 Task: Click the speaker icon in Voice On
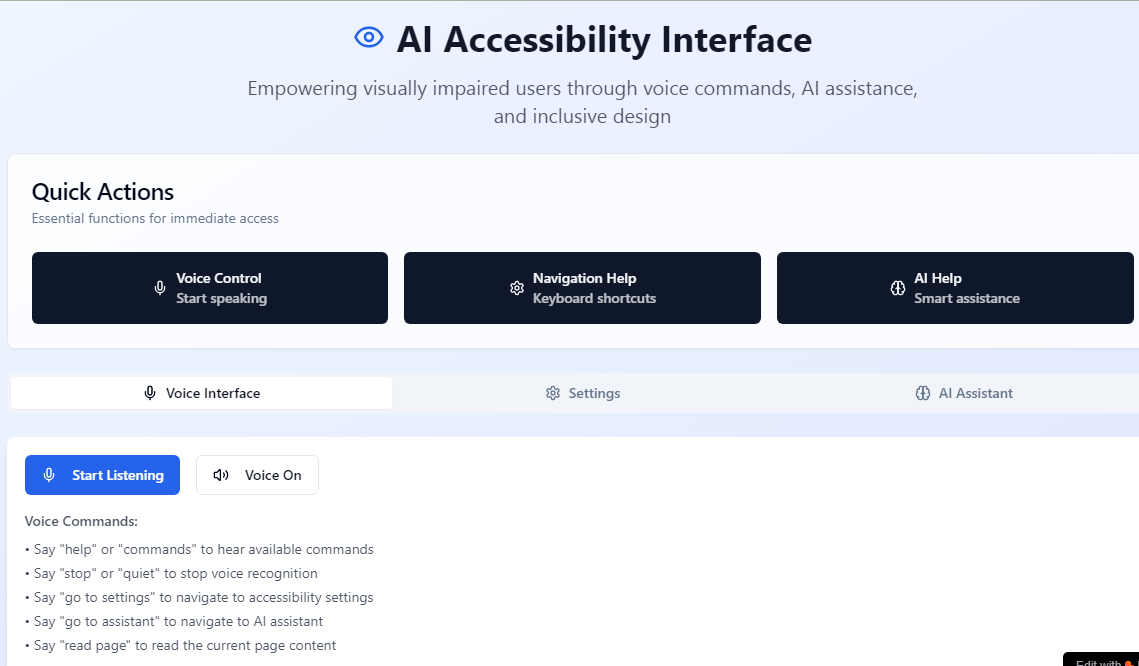(221, 475)
